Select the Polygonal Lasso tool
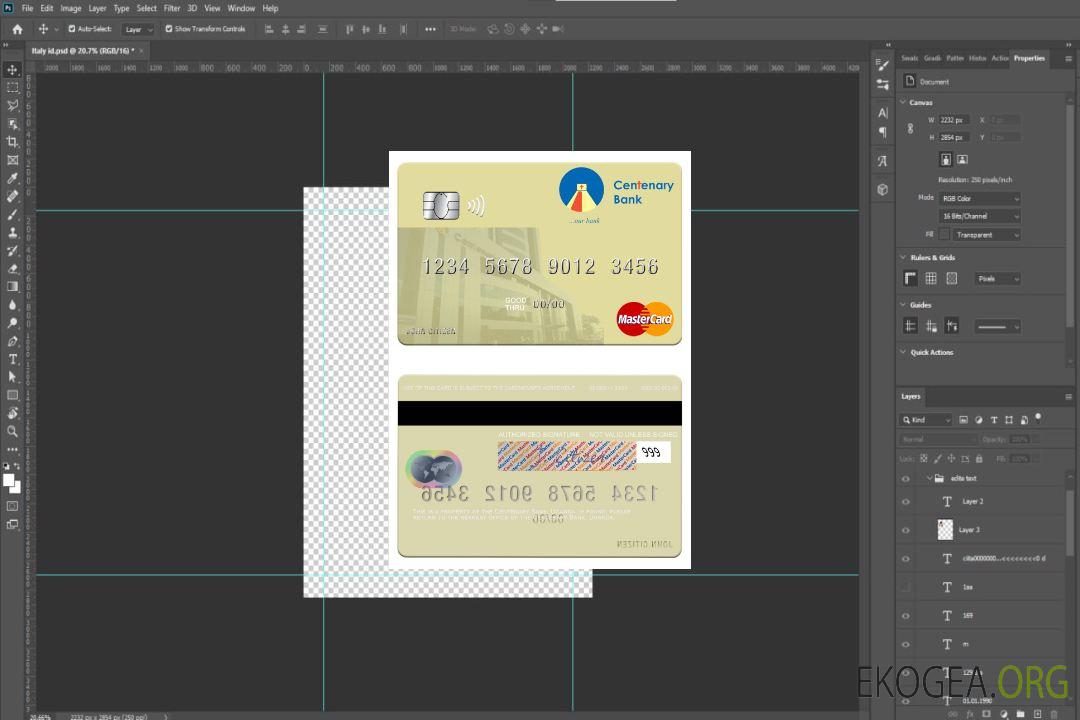Image resolution: width=1080 pixels, height=720 pixels. [12, 105]
